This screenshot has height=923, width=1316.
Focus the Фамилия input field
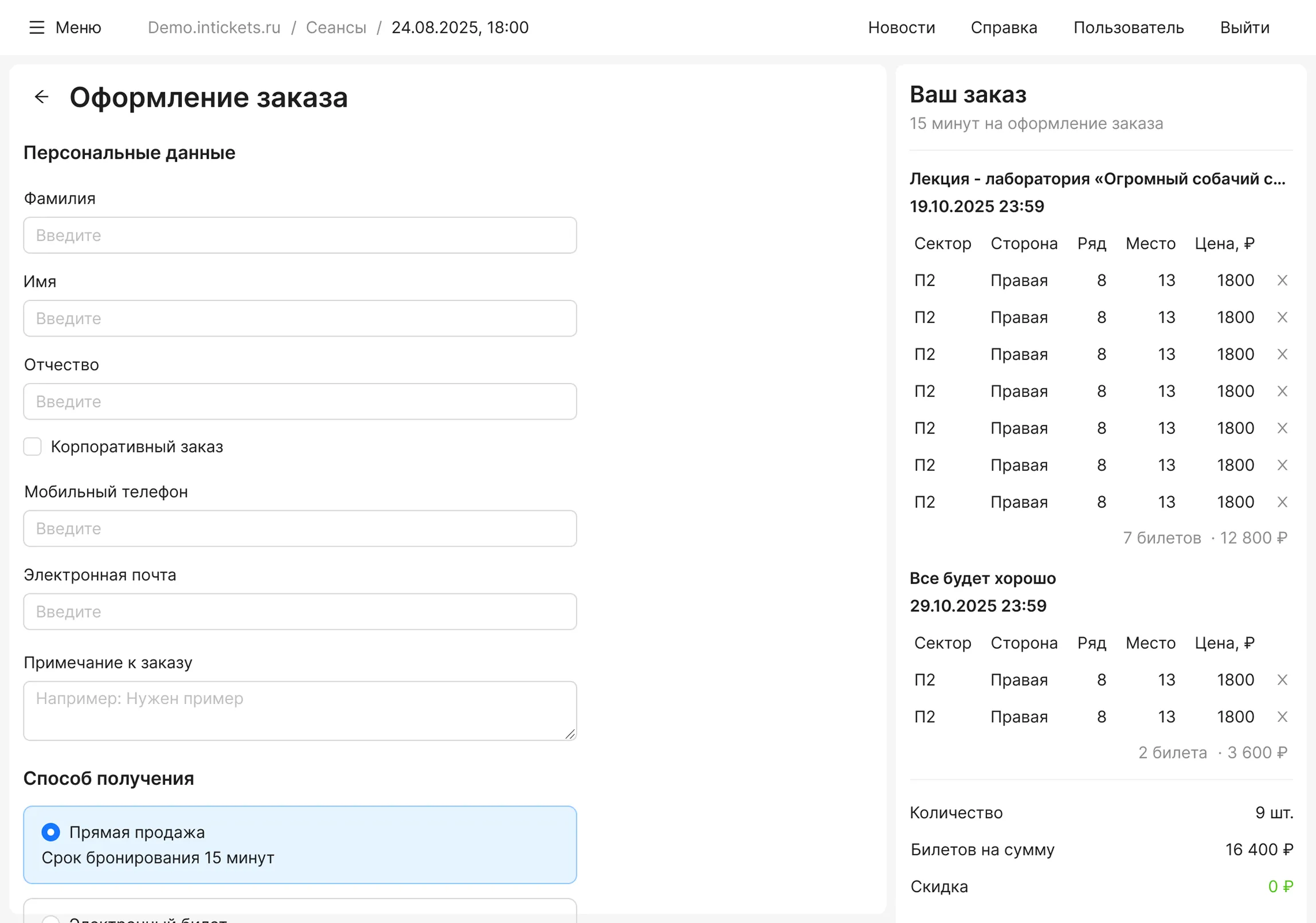coord(300,235)
